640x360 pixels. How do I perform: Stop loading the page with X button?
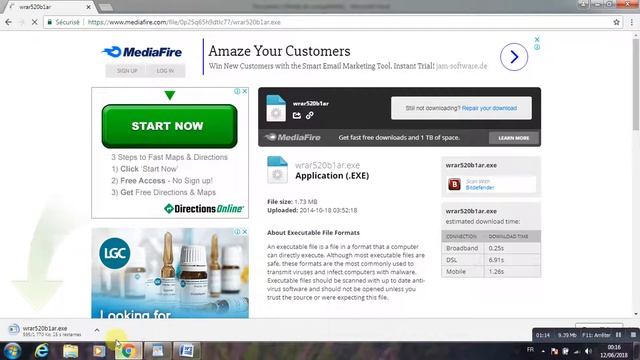click(x=35, y=22)
